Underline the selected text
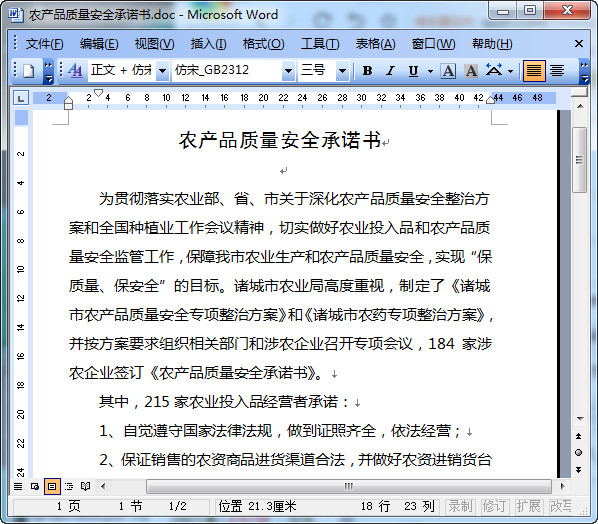Image resolution: width=598 pixels, height=524 pixels. tap(413, 71)
